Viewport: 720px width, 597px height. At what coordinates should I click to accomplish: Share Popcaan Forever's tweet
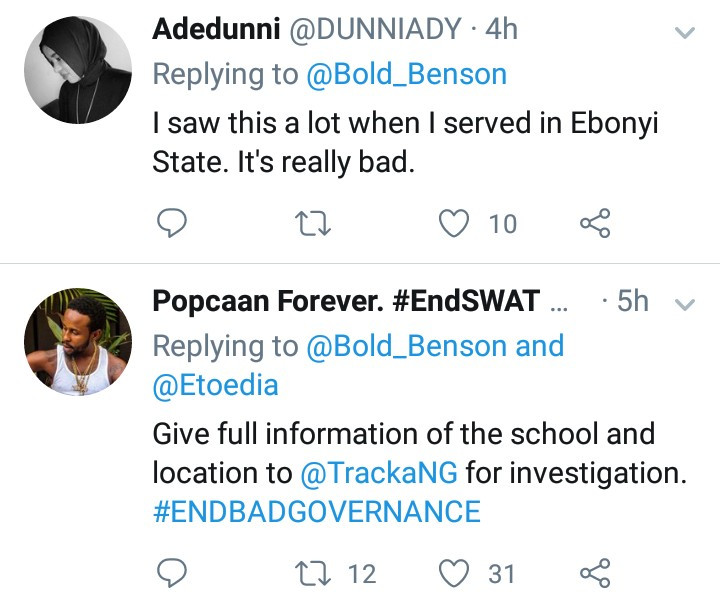click(x=595, y=572)
